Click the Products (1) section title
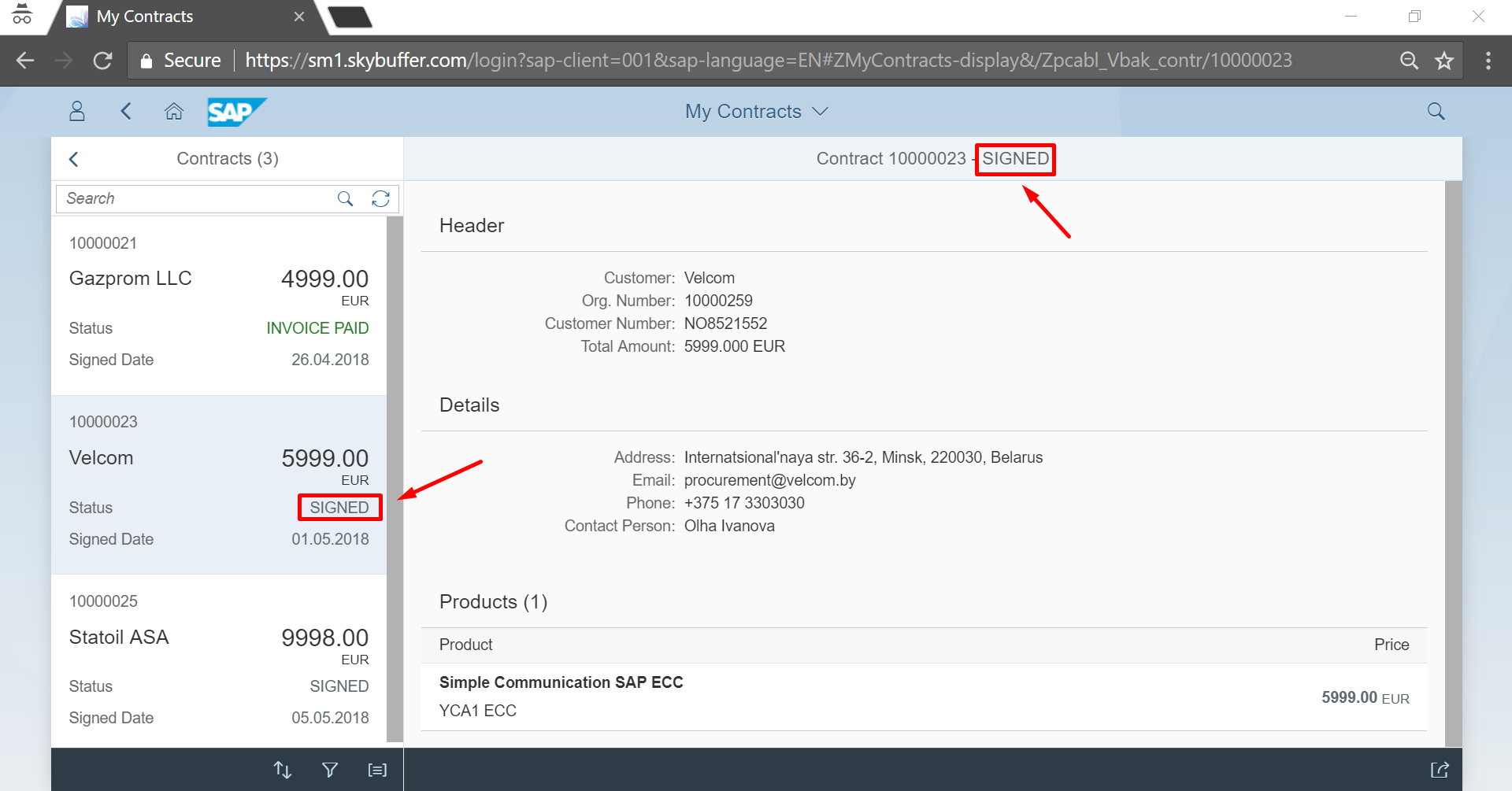This screenshot has height=791, width=1512. pyautogui.click(x=493, y=602)
